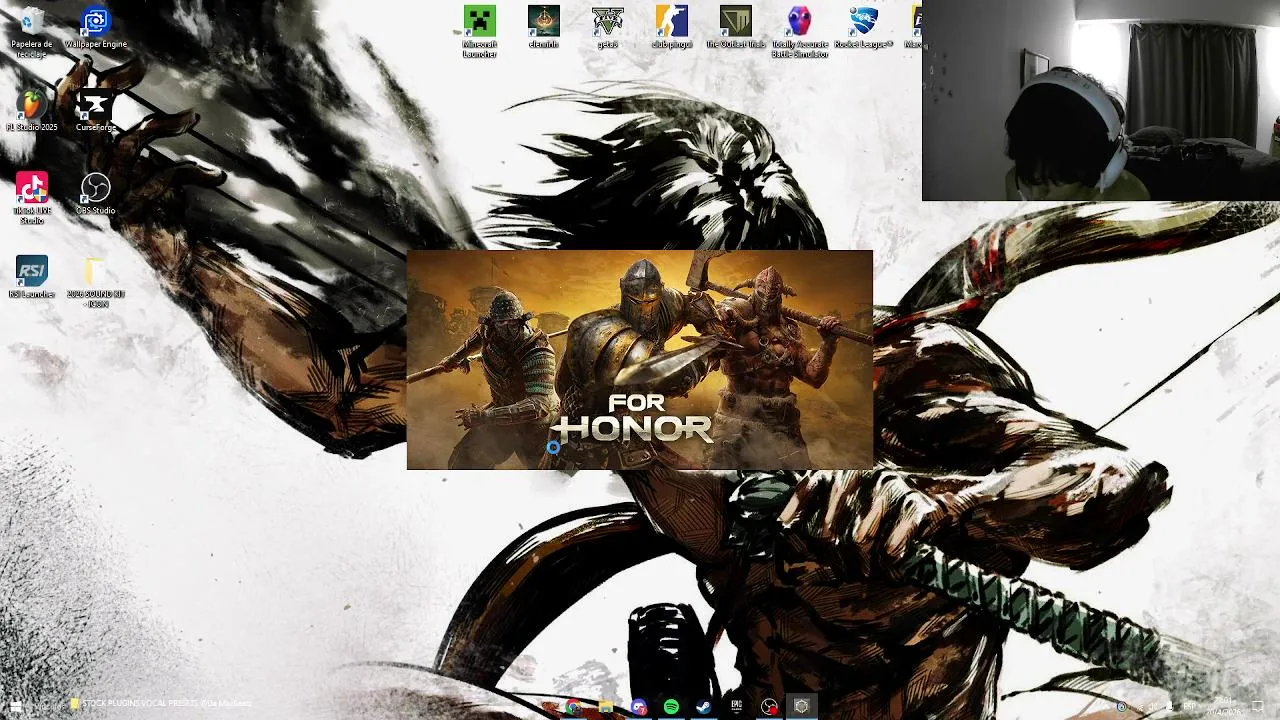Open the Windows Start button
Viewport: 1280px width, 720px height.
(15, 706)
